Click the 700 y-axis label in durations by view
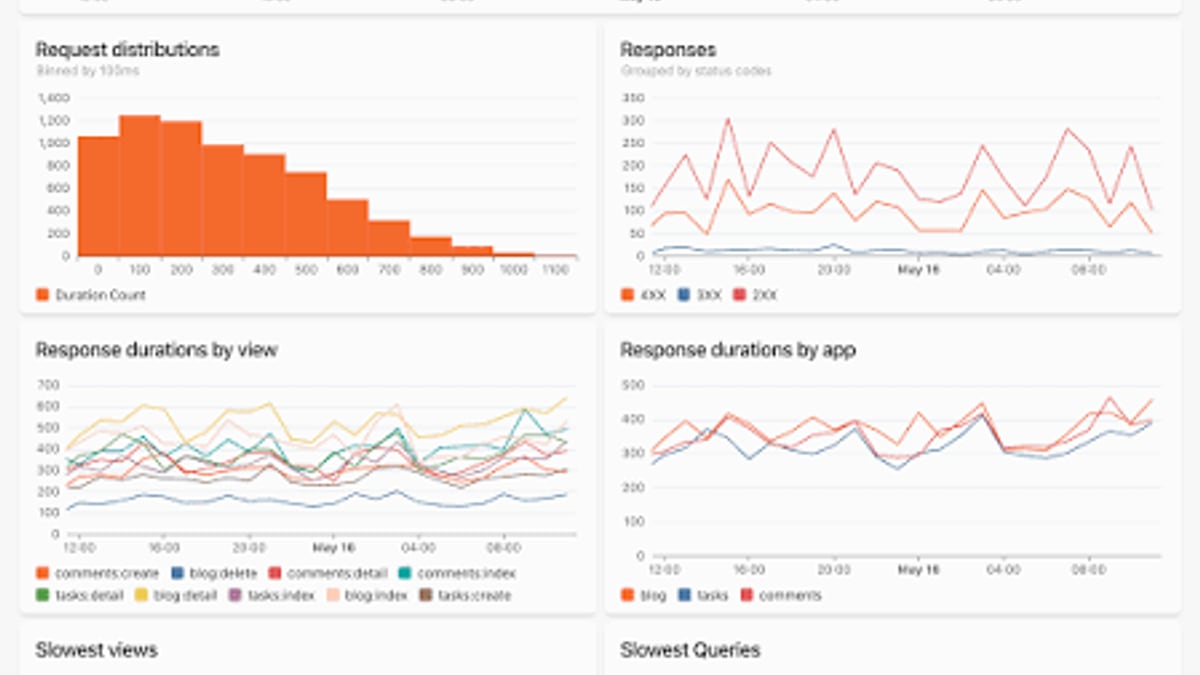Viewport: 1200px width, 675px height. pyautogui.click(x=48, y=385)
